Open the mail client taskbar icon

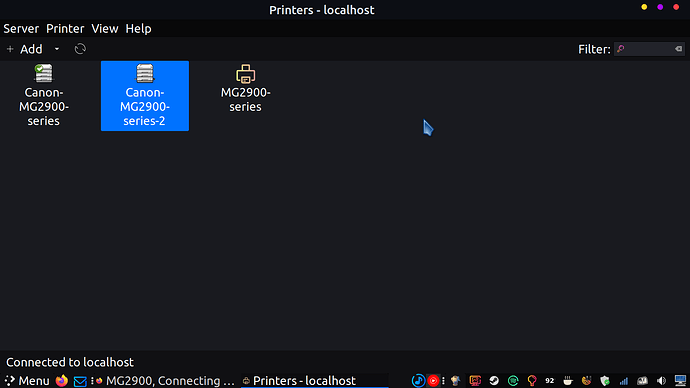point(80,381)
